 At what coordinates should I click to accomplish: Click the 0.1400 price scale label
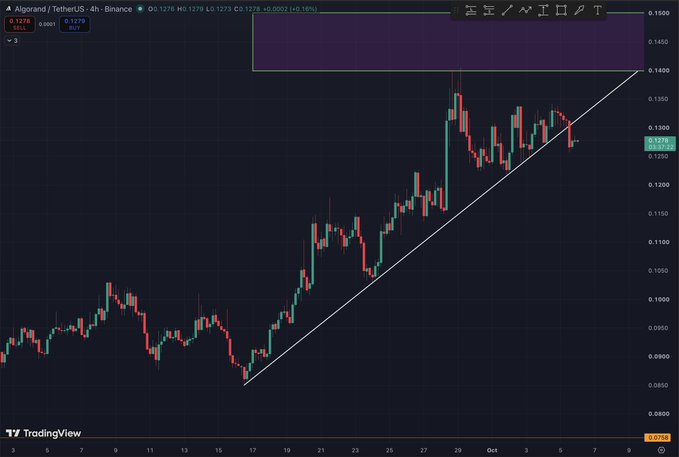coord(659,70)
